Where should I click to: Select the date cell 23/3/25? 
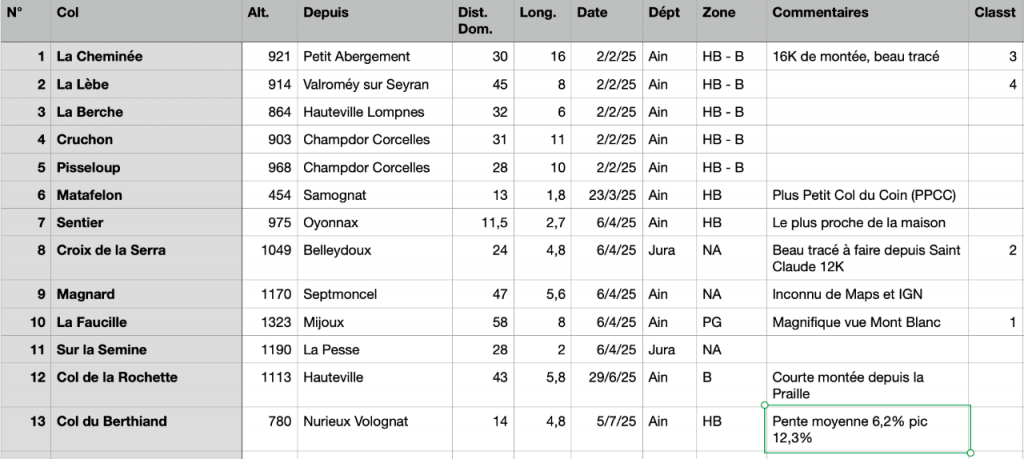coord(607,195)
